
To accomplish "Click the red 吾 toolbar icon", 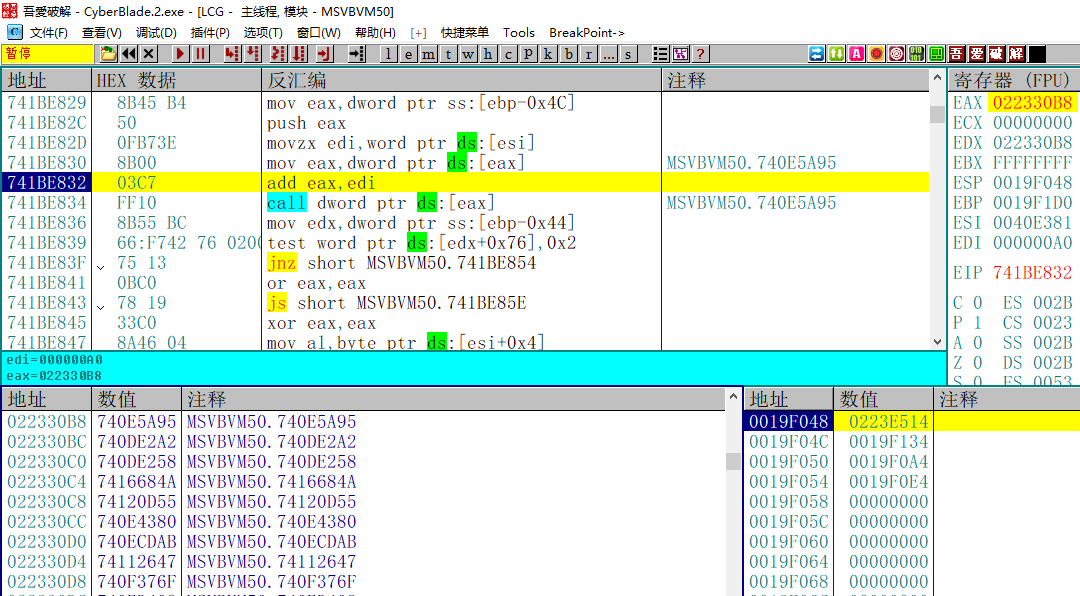I will (x=956, y=54).
